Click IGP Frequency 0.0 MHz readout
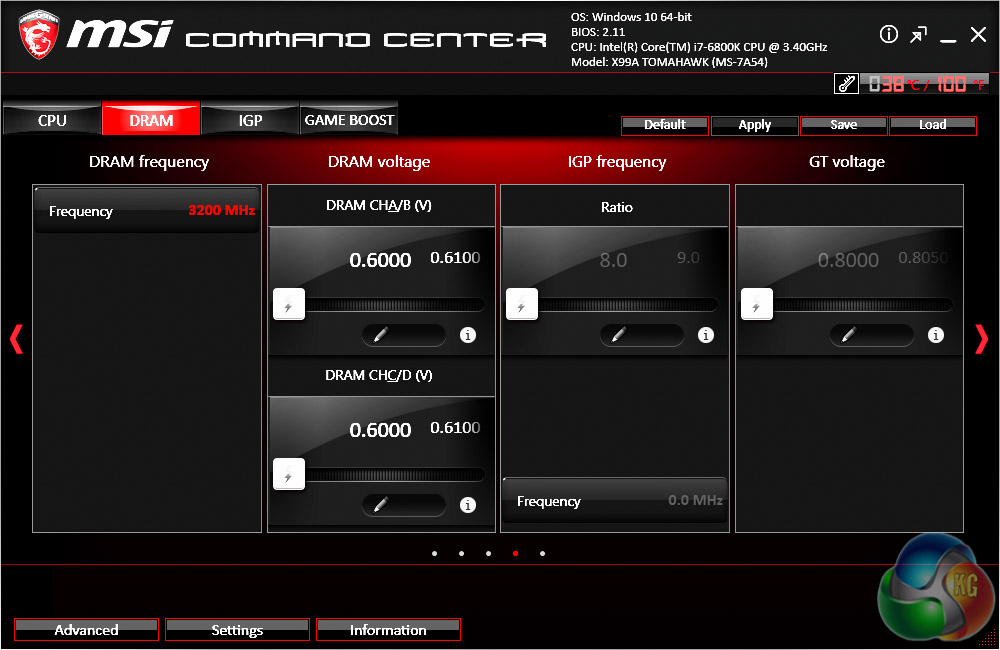The height and width of the screenshot is (650, 1000). point(695,500)
